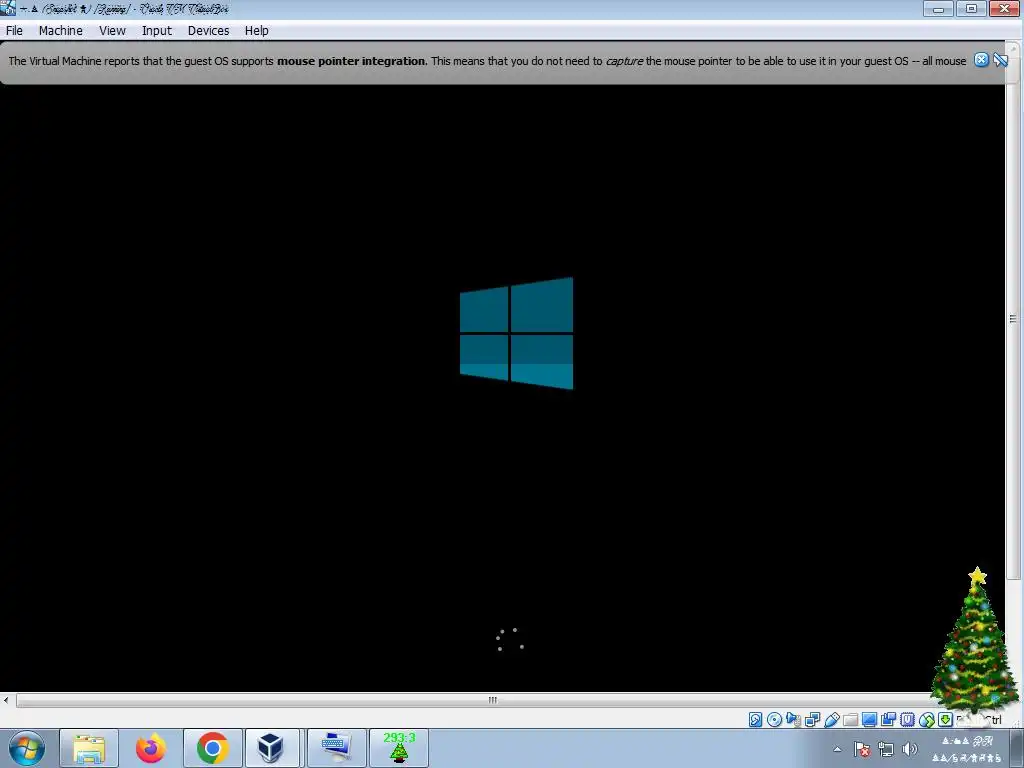The image size is (1024, 768).
Task: Click the vertical scrollbar thumb
Action: (1013, 319)
